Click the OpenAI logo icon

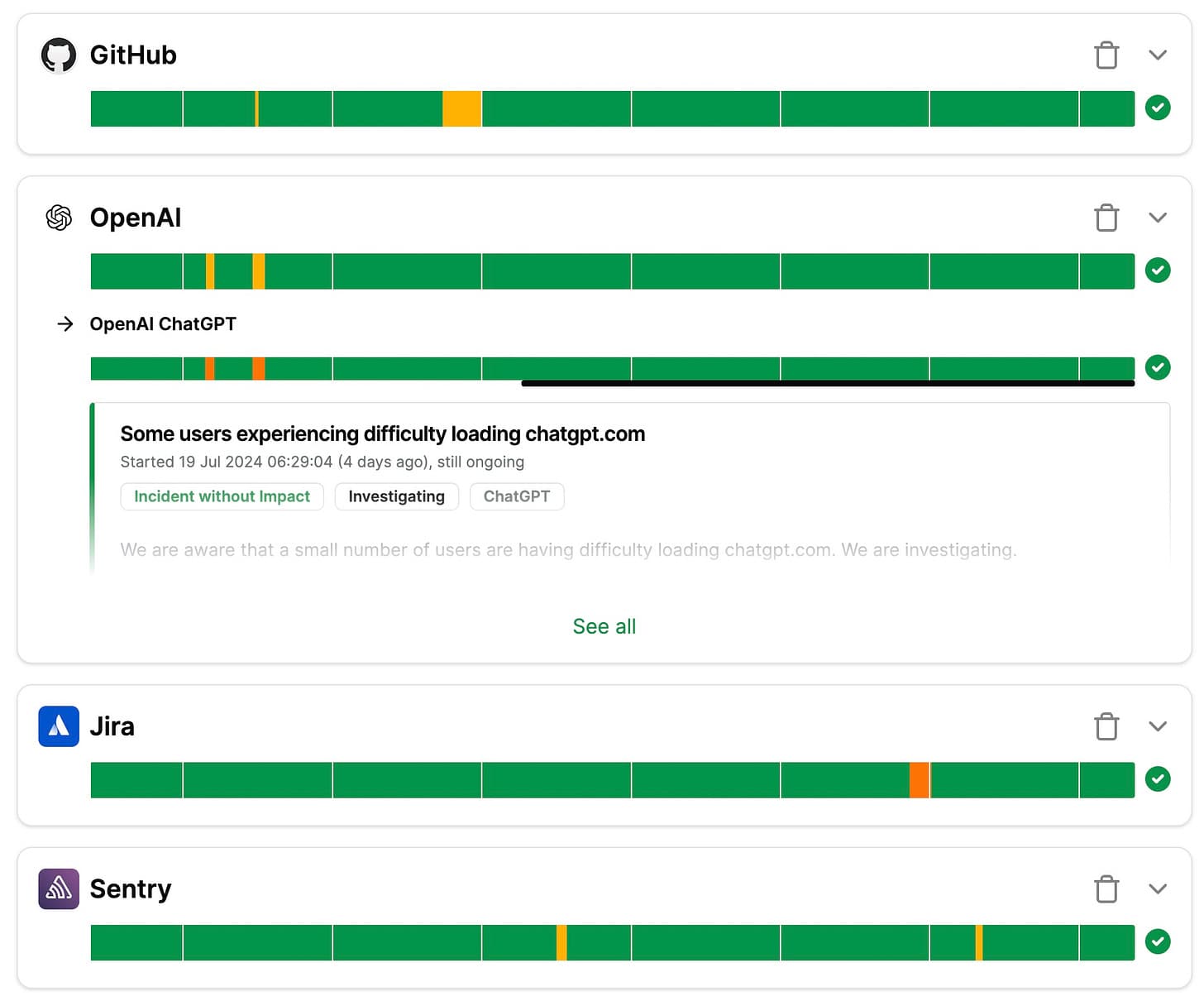[x=59, y=218]
